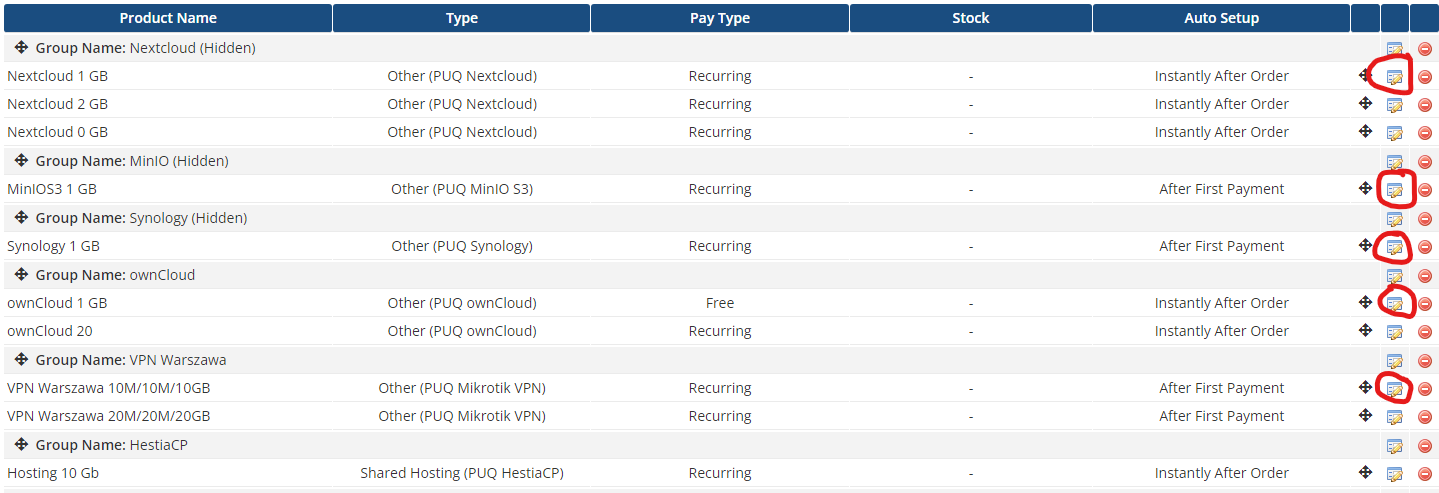Delete the HestiaCP group
Viewport: 1439px width, 493px height.
1425,446
